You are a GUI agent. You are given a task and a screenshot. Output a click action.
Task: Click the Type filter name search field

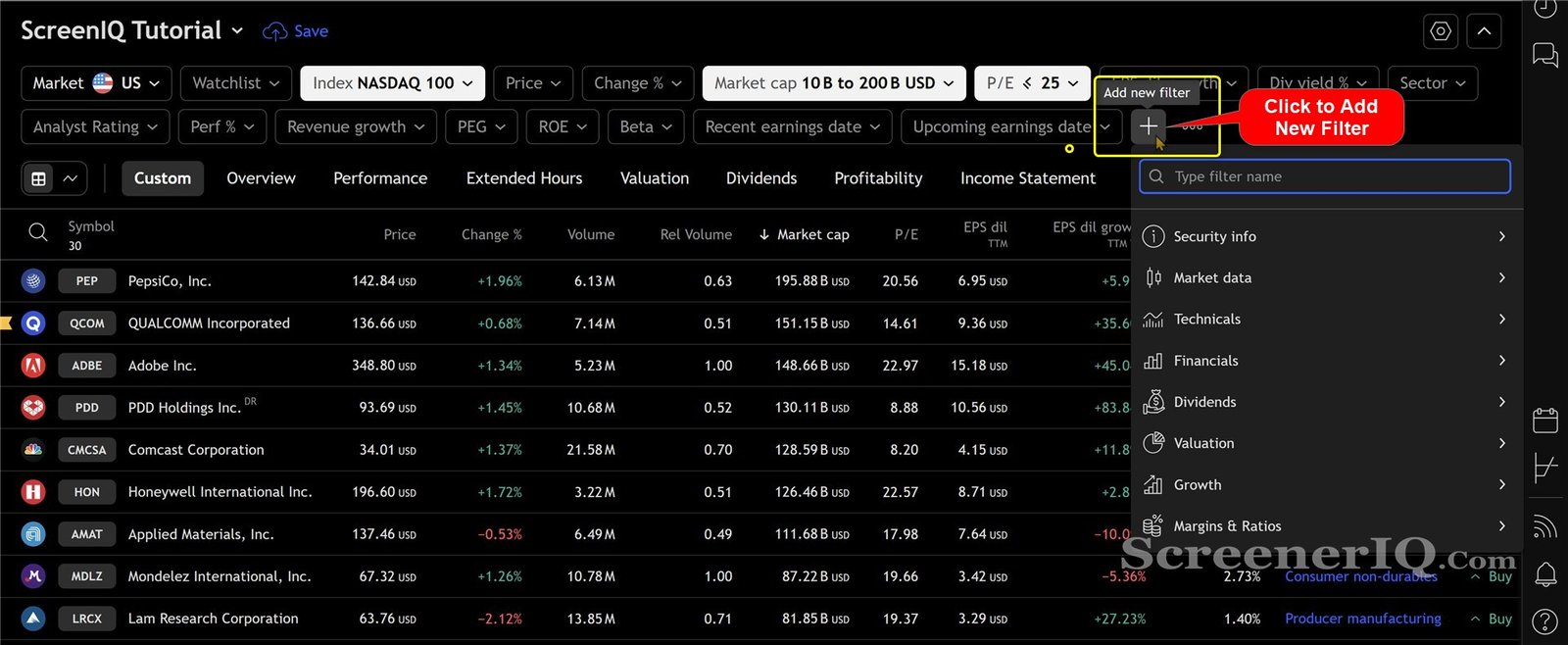click(1325, 176)
